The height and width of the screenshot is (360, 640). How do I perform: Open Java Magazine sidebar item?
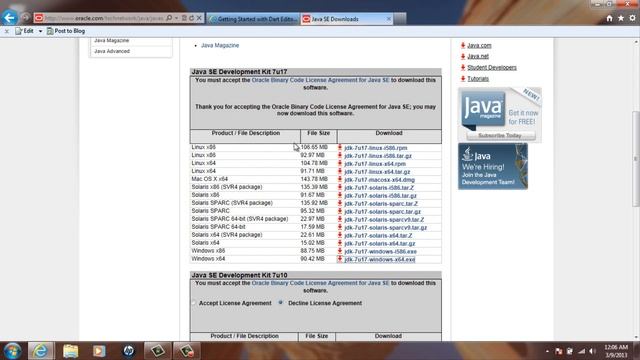(111, 40)
